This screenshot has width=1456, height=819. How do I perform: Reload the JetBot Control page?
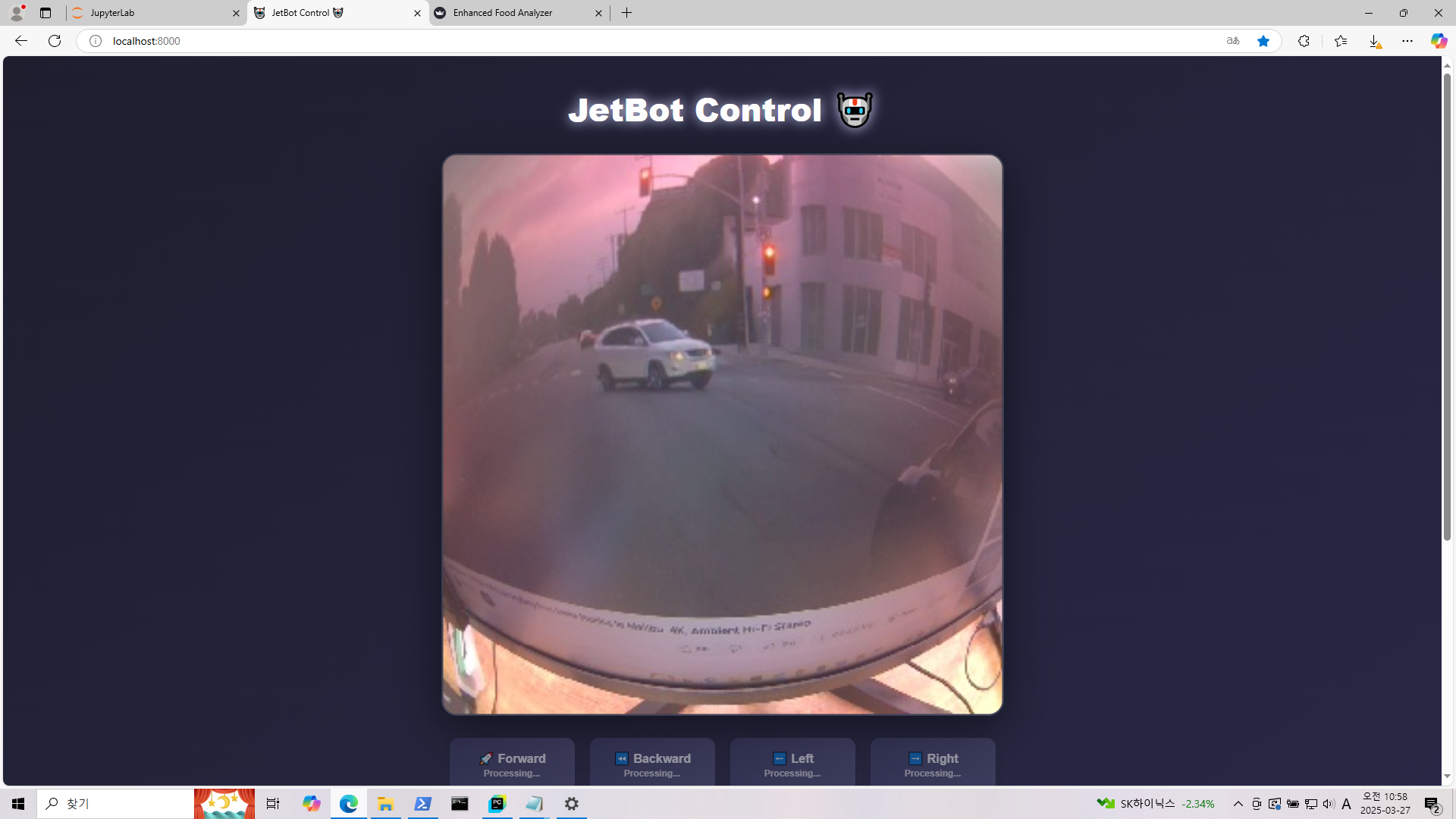click(x=55, y=41)
